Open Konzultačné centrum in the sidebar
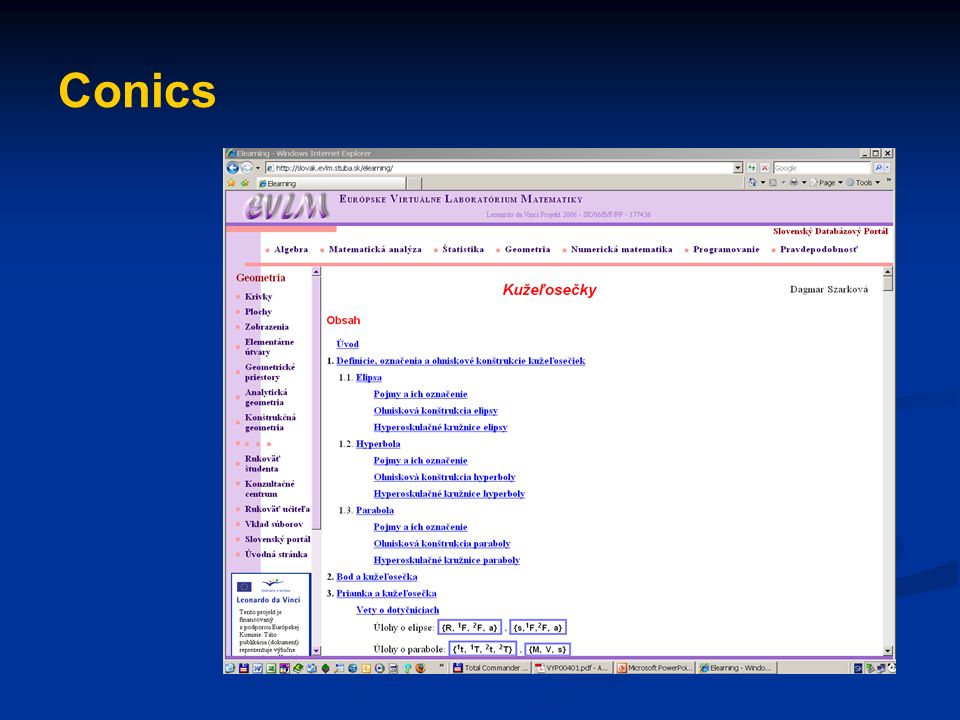Image resolution: width=960 pixels, height=720 pixels. pyautogui.click(x=269, y=489)
